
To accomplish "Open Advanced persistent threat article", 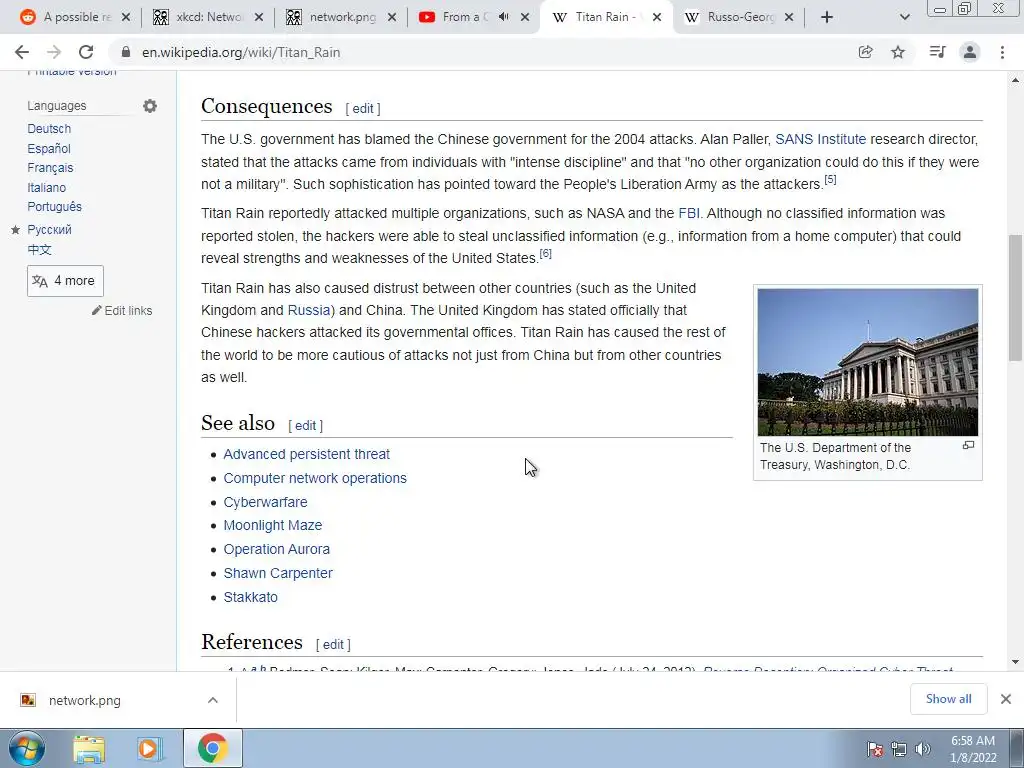I will pyautogui.click(x=306, y=454).
